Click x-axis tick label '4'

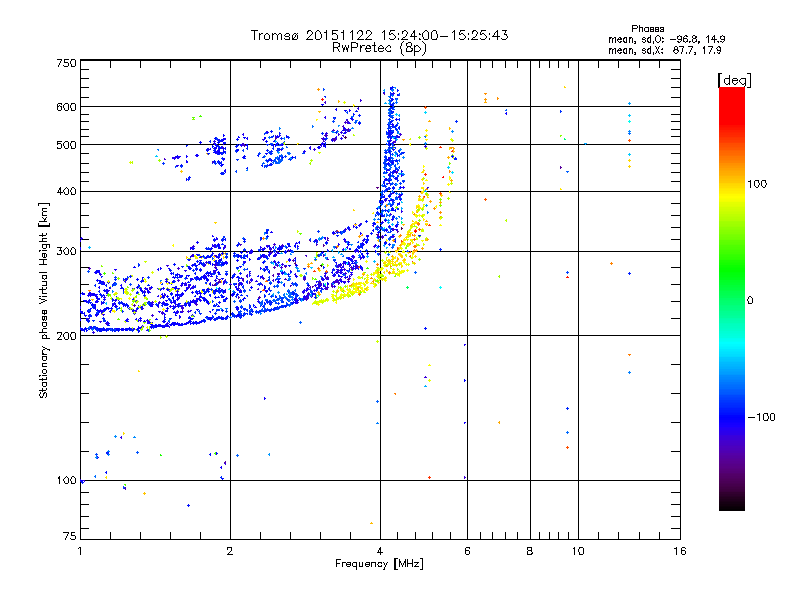[x=380, y=551]
